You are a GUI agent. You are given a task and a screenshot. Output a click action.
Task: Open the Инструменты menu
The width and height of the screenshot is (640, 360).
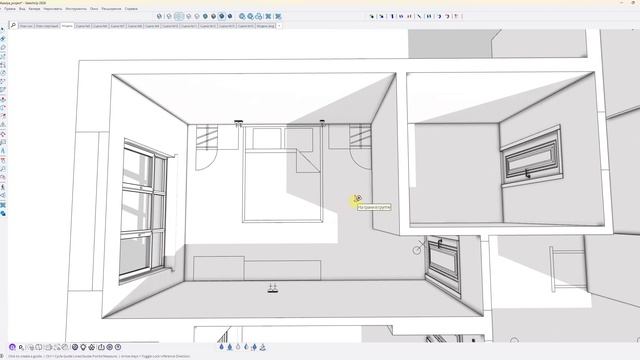tap(76, 9)
